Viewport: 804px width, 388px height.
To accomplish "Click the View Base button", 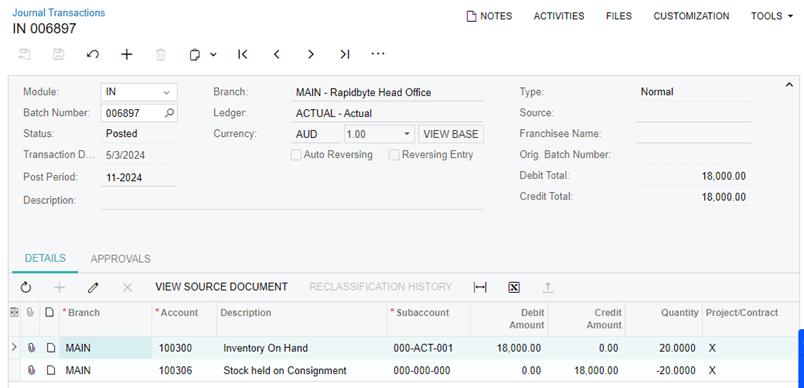I will pos(451,134).
